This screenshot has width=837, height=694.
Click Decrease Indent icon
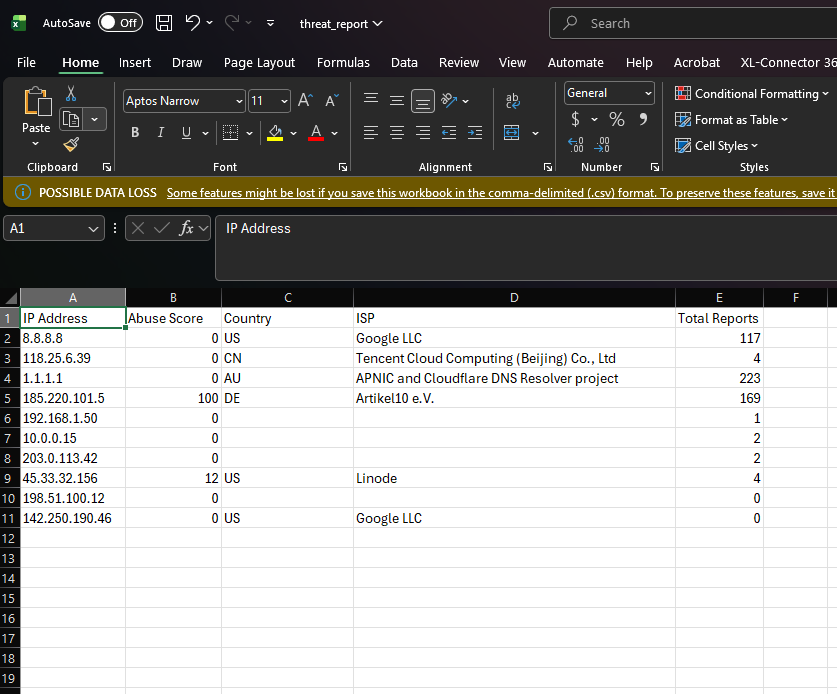449,132
